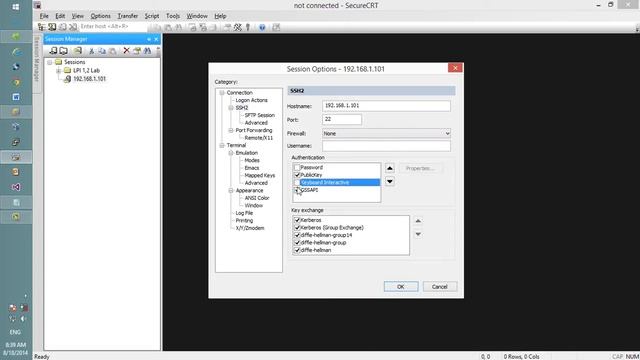The image size is (640, 360).
Task: Click the Windows Start button
Action: [x=16, y=7]
